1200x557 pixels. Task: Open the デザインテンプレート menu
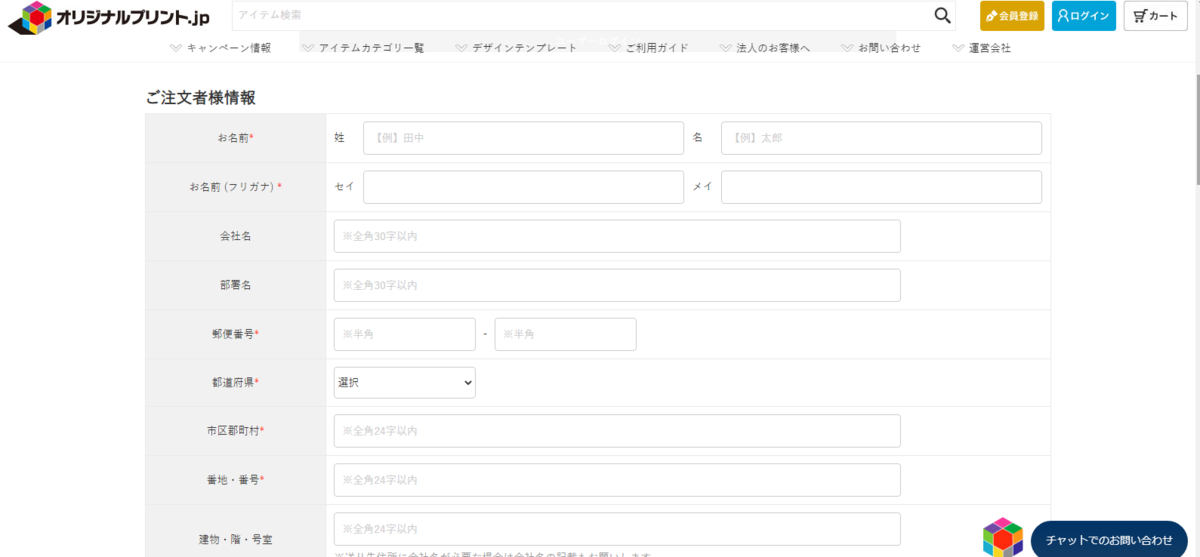516,48
